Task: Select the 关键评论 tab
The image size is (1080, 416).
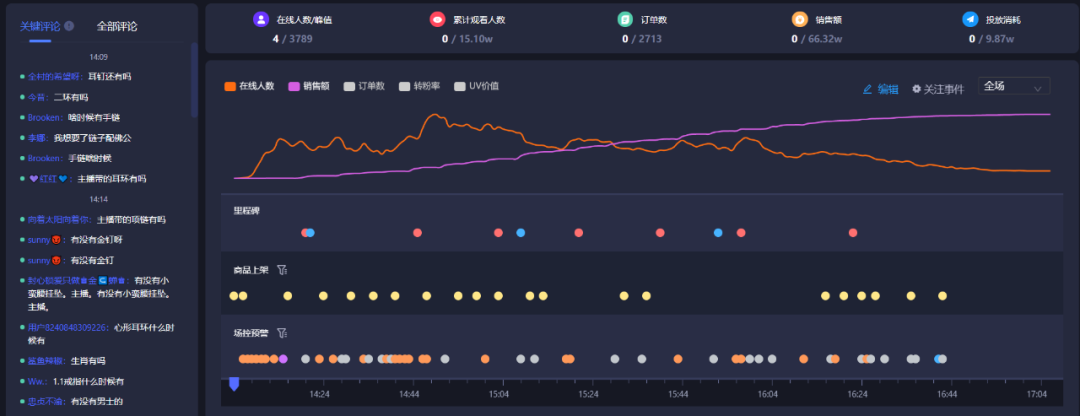Action: point(40,26)
